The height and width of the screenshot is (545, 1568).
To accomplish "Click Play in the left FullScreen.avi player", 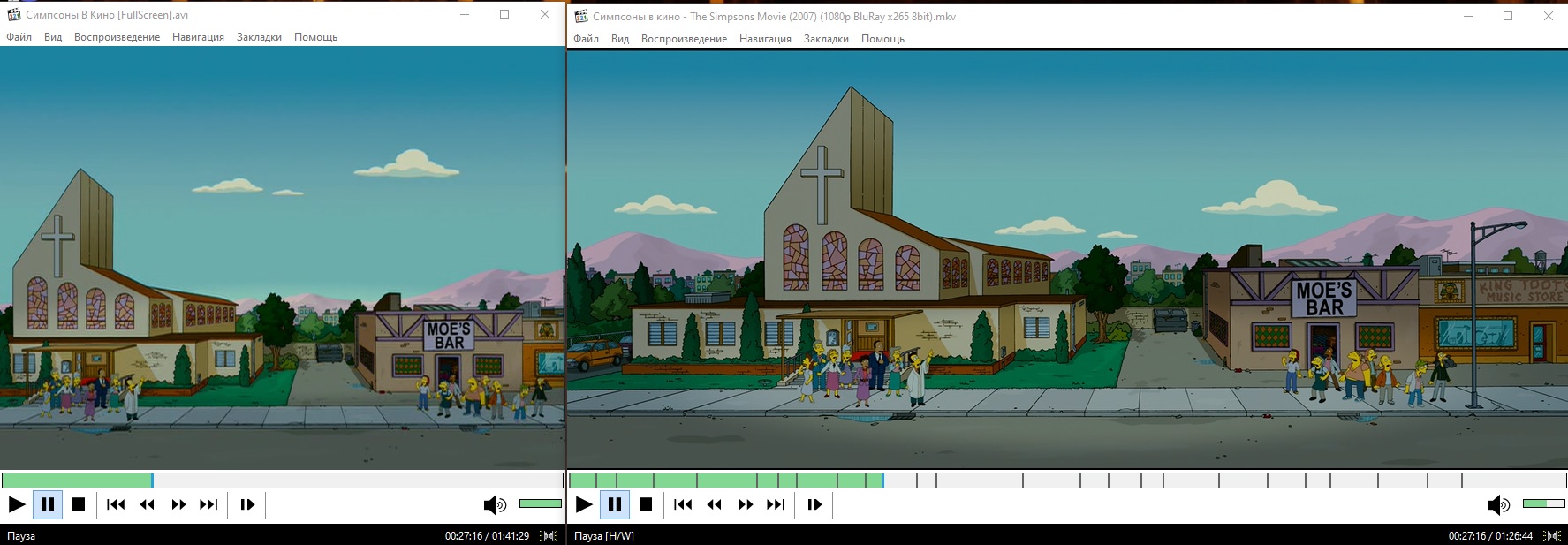I will pos(17,504).
